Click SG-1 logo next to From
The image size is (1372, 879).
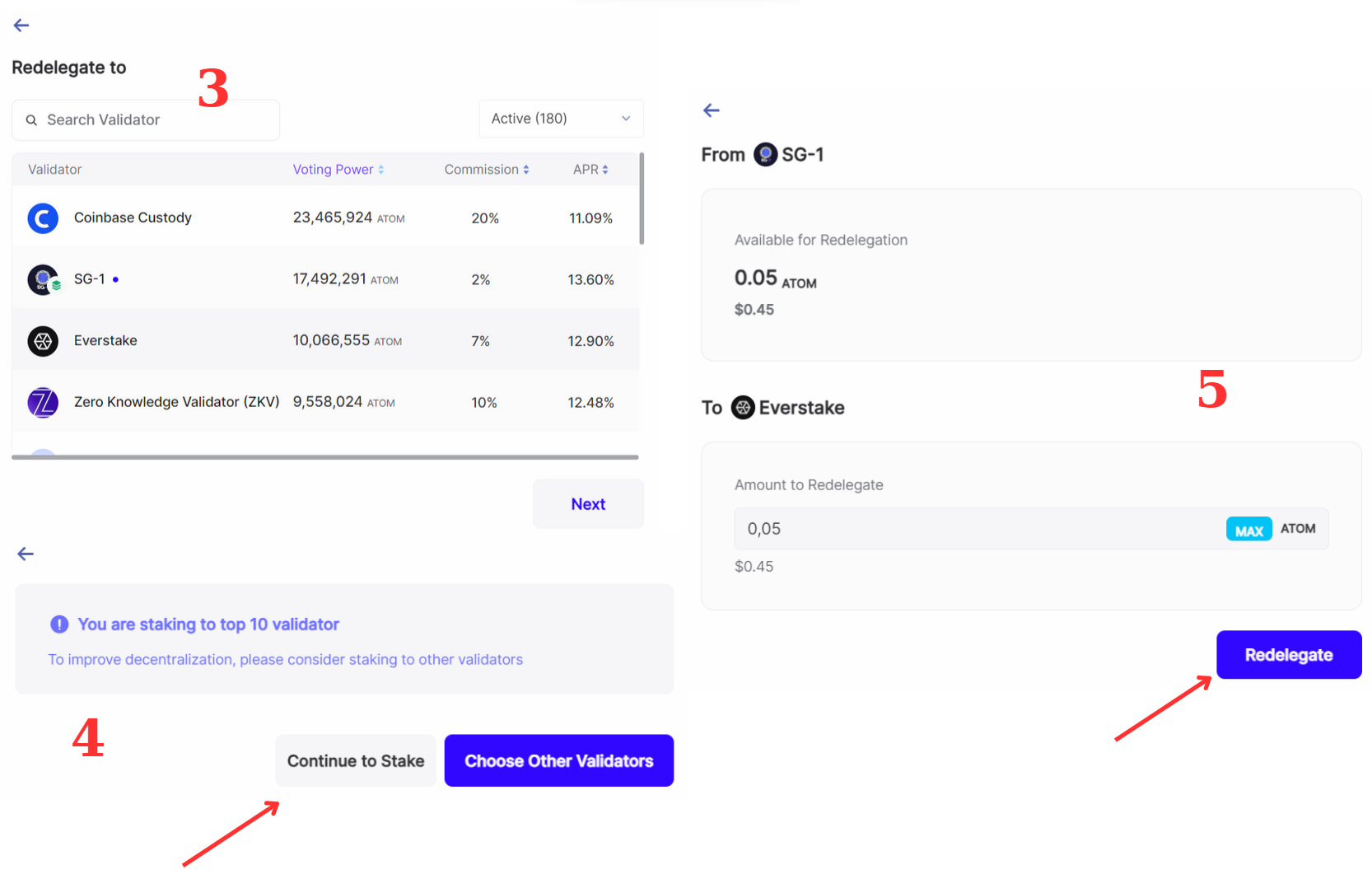point(766,155)
